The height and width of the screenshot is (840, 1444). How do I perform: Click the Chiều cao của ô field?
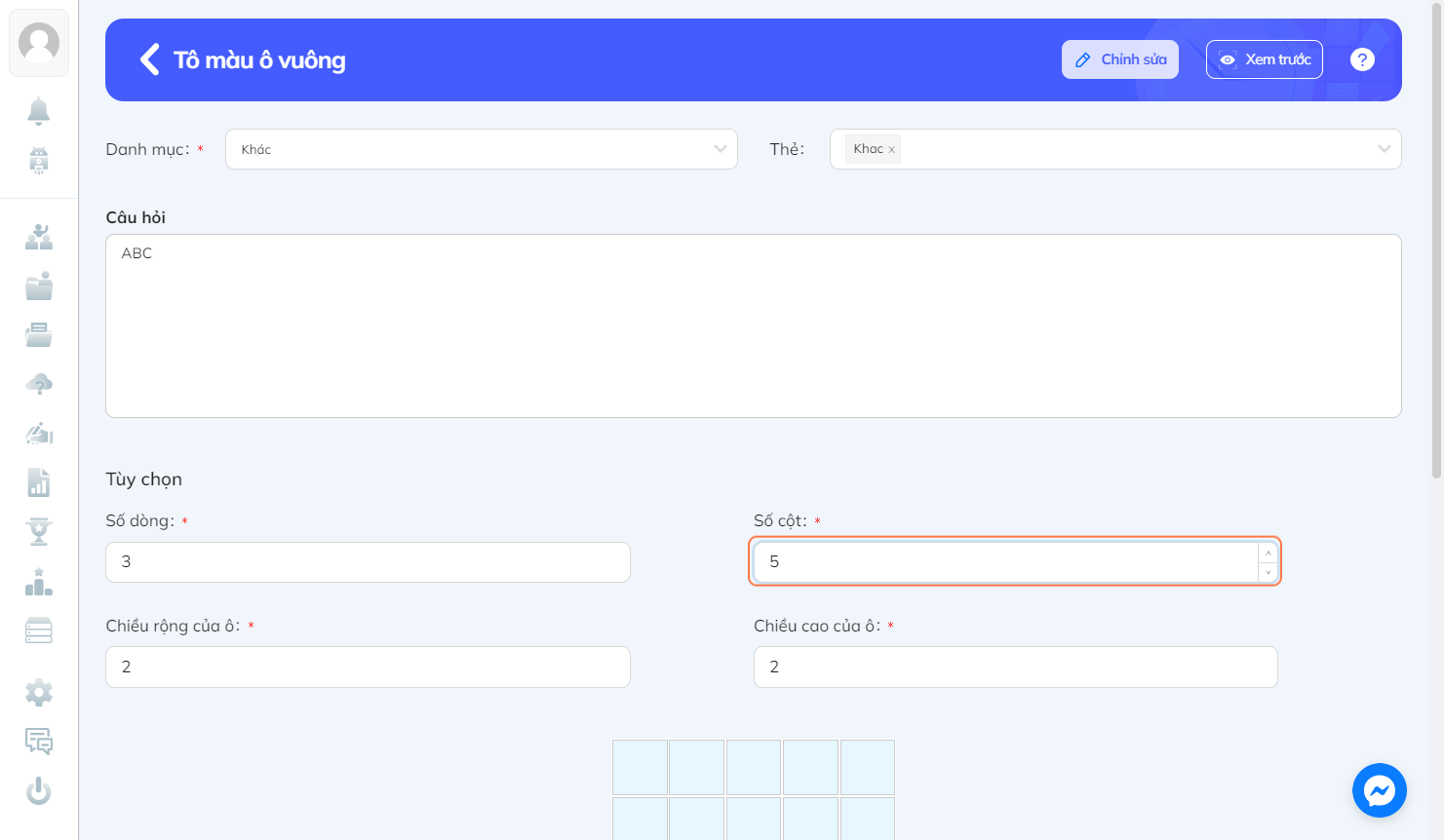pyautogui.click(x=1015, y=667)
